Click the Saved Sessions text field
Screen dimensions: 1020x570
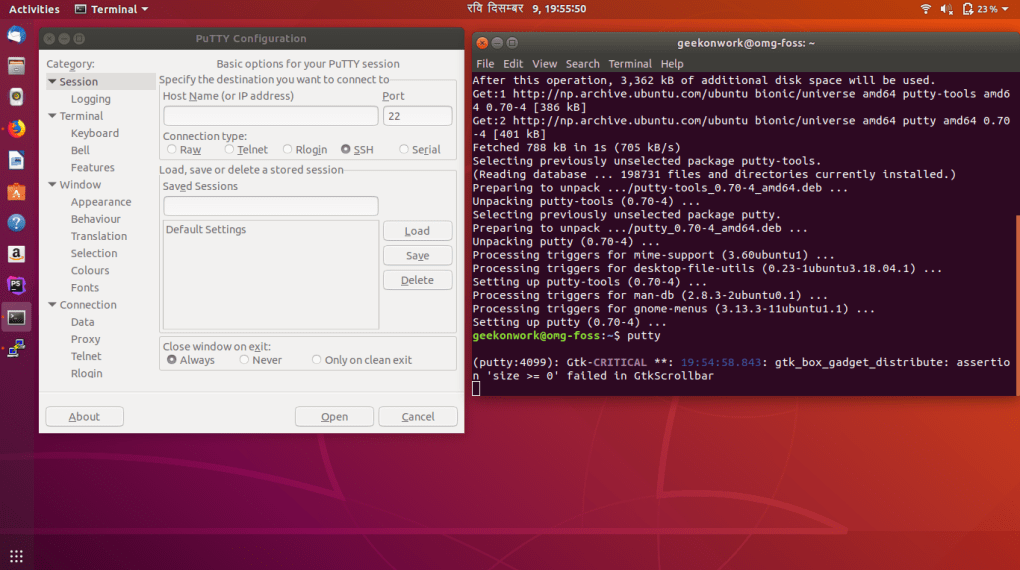pyautogui.click(x=271, y=206)
